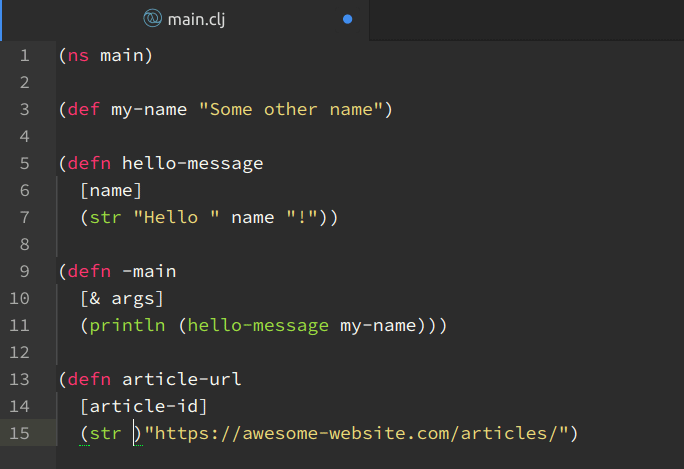Click line number 10 in the gutter
The image size is (684, 469).
[19, 299]
